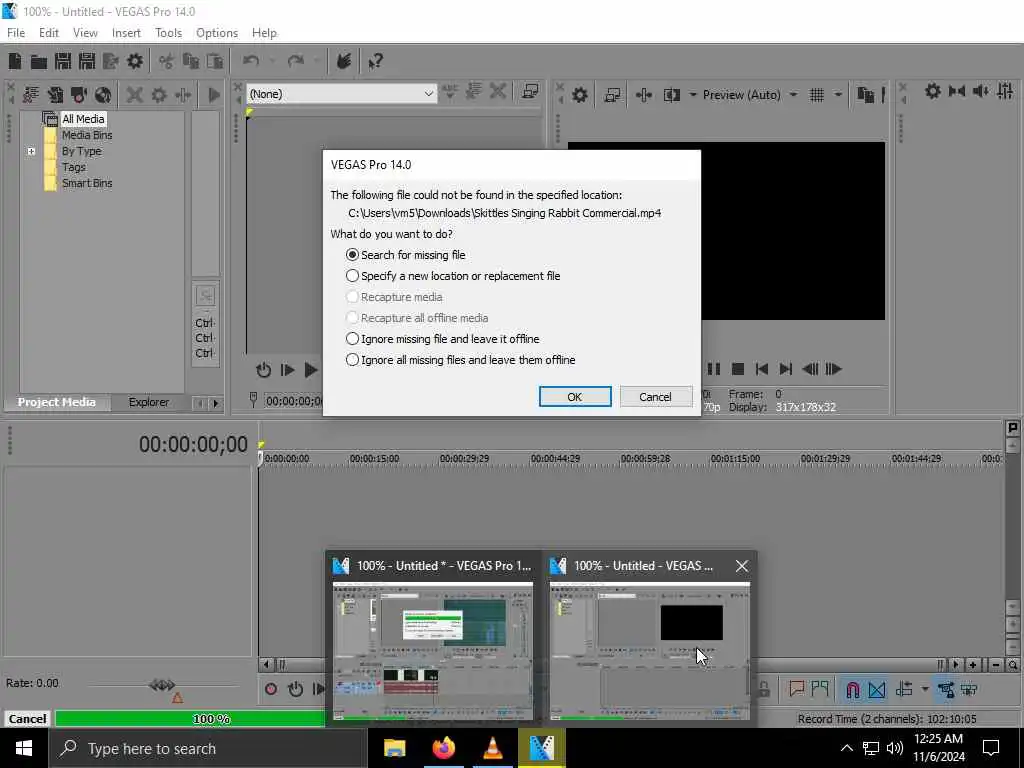Click the Insert Region icon
Viewport: 1024px width, 768px height.
(820, 689)
